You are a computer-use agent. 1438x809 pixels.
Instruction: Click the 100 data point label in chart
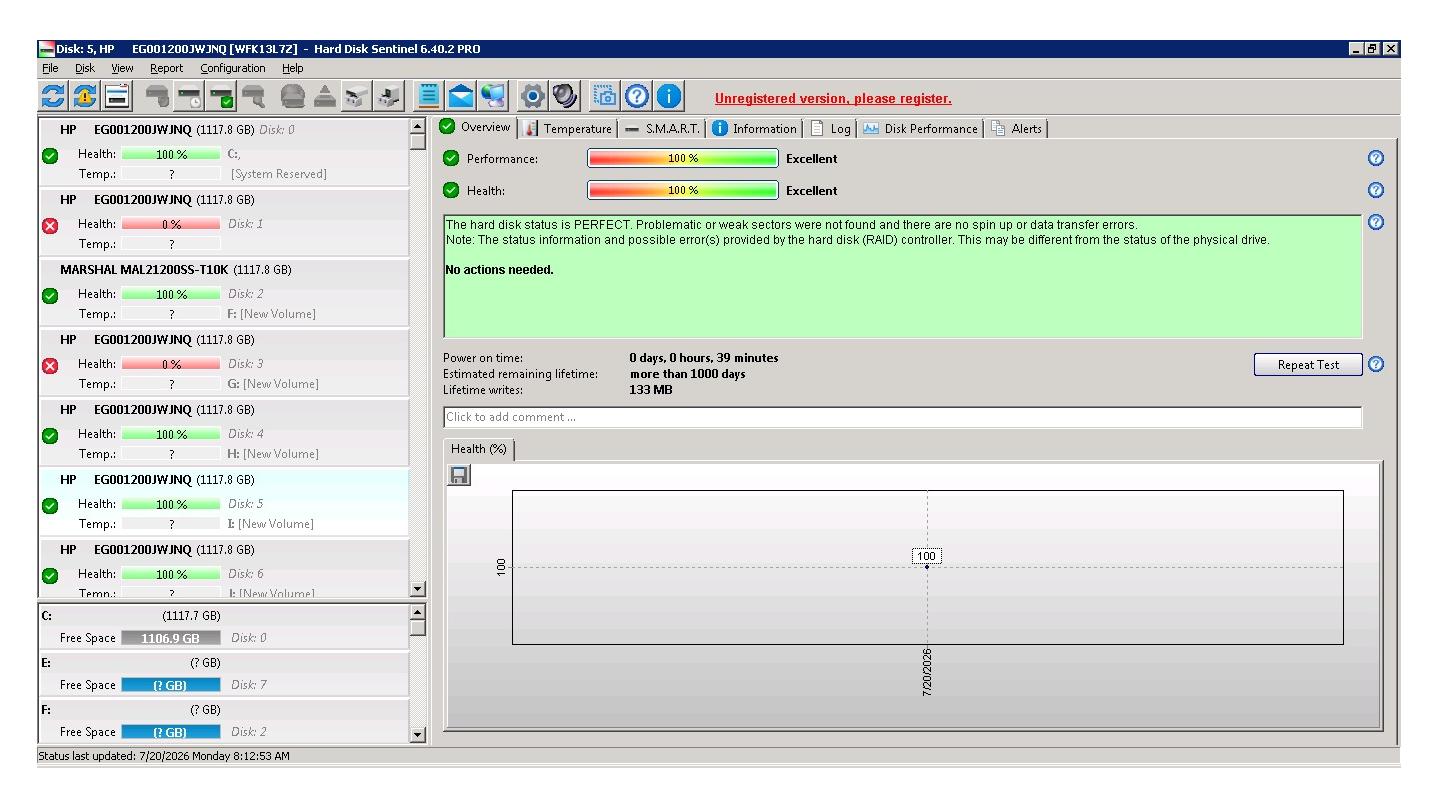pos(927,556)
